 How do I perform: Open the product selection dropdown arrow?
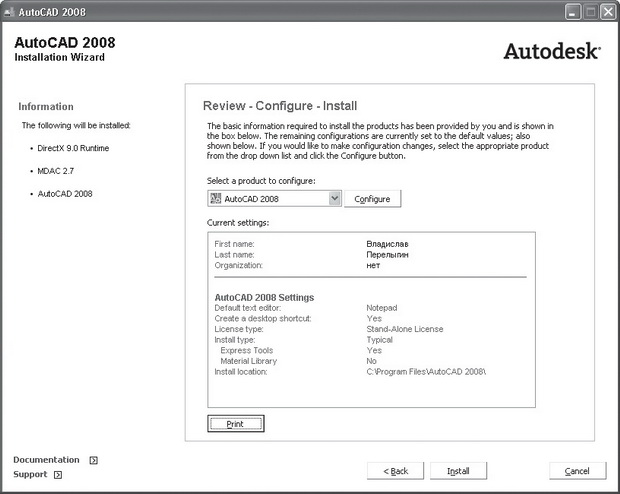[x=335, y=199]
